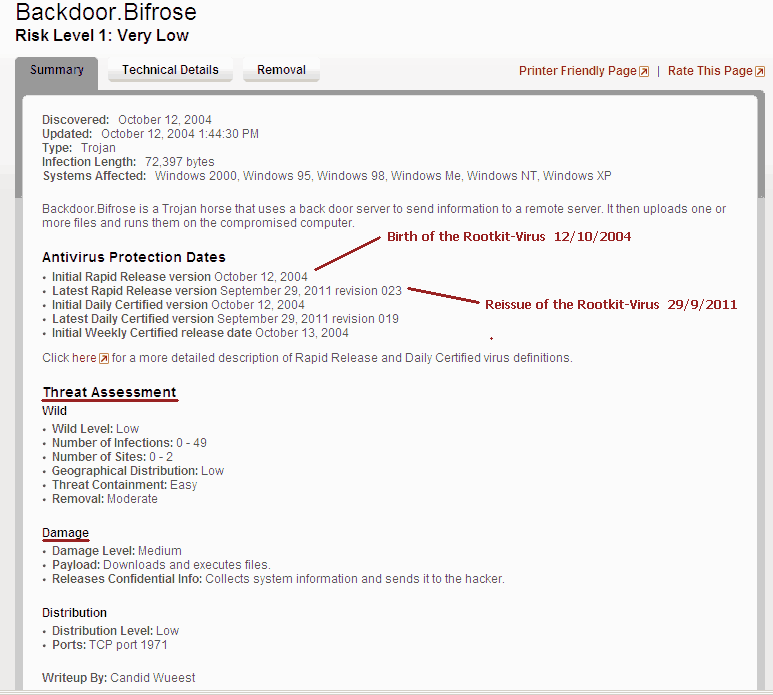
Task: Open the Summary tab
Action: (56, 71)
